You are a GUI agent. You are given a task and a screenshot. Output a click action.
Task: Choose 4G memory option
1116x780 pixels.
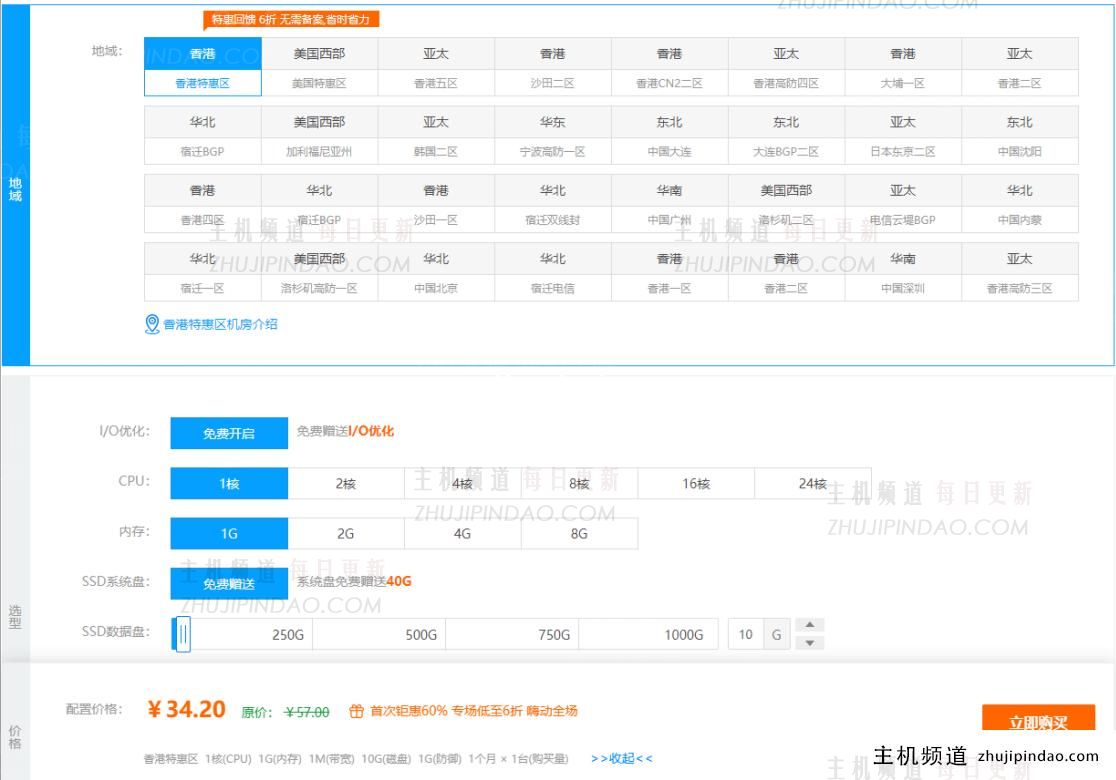point(463,533)
